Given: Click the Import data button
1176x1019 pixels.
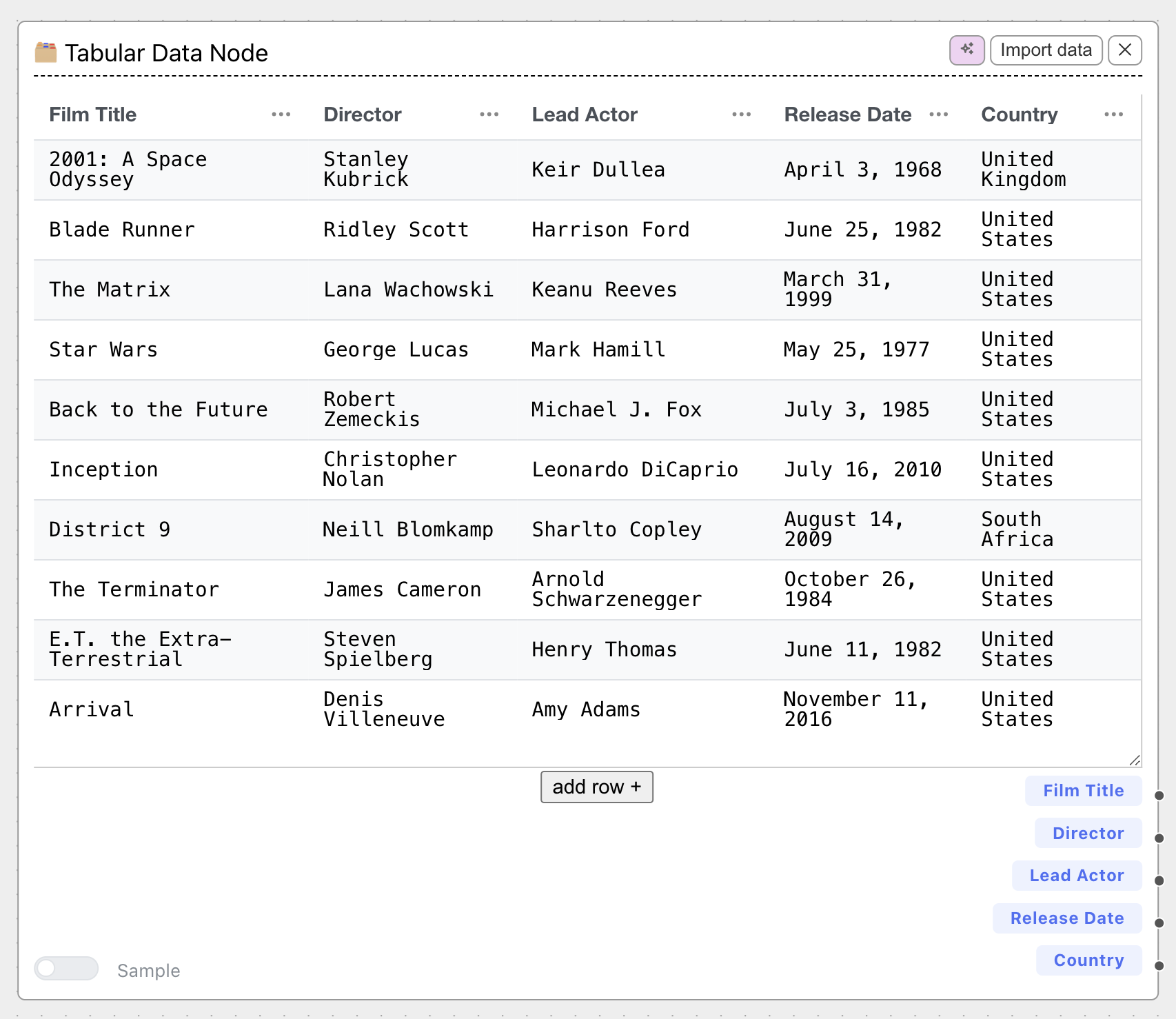Looking at the screenshot, I should click(1045, 50).
